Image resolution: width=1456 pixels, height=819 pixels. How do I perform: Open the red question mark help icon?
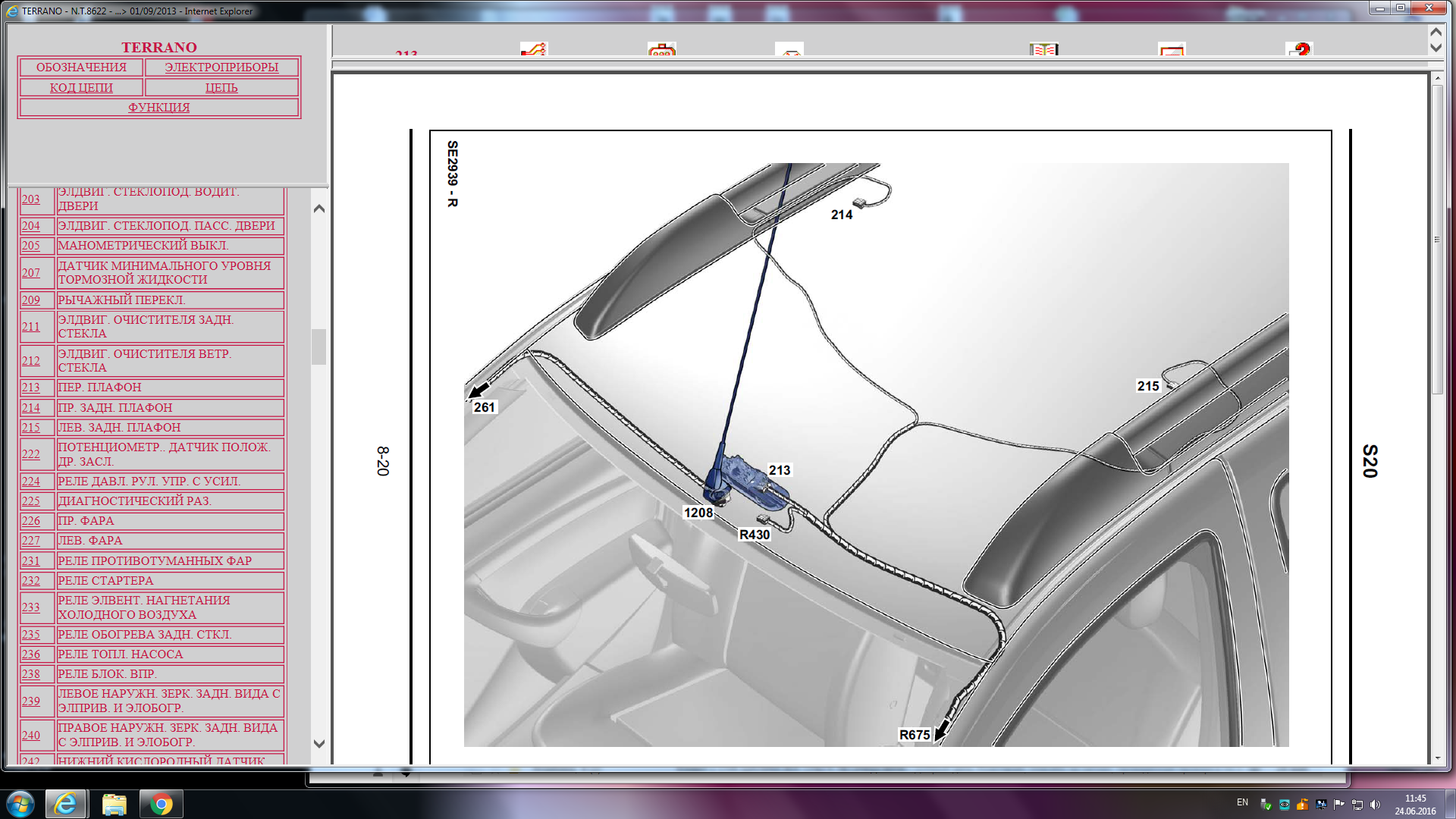click(1300, 49)
